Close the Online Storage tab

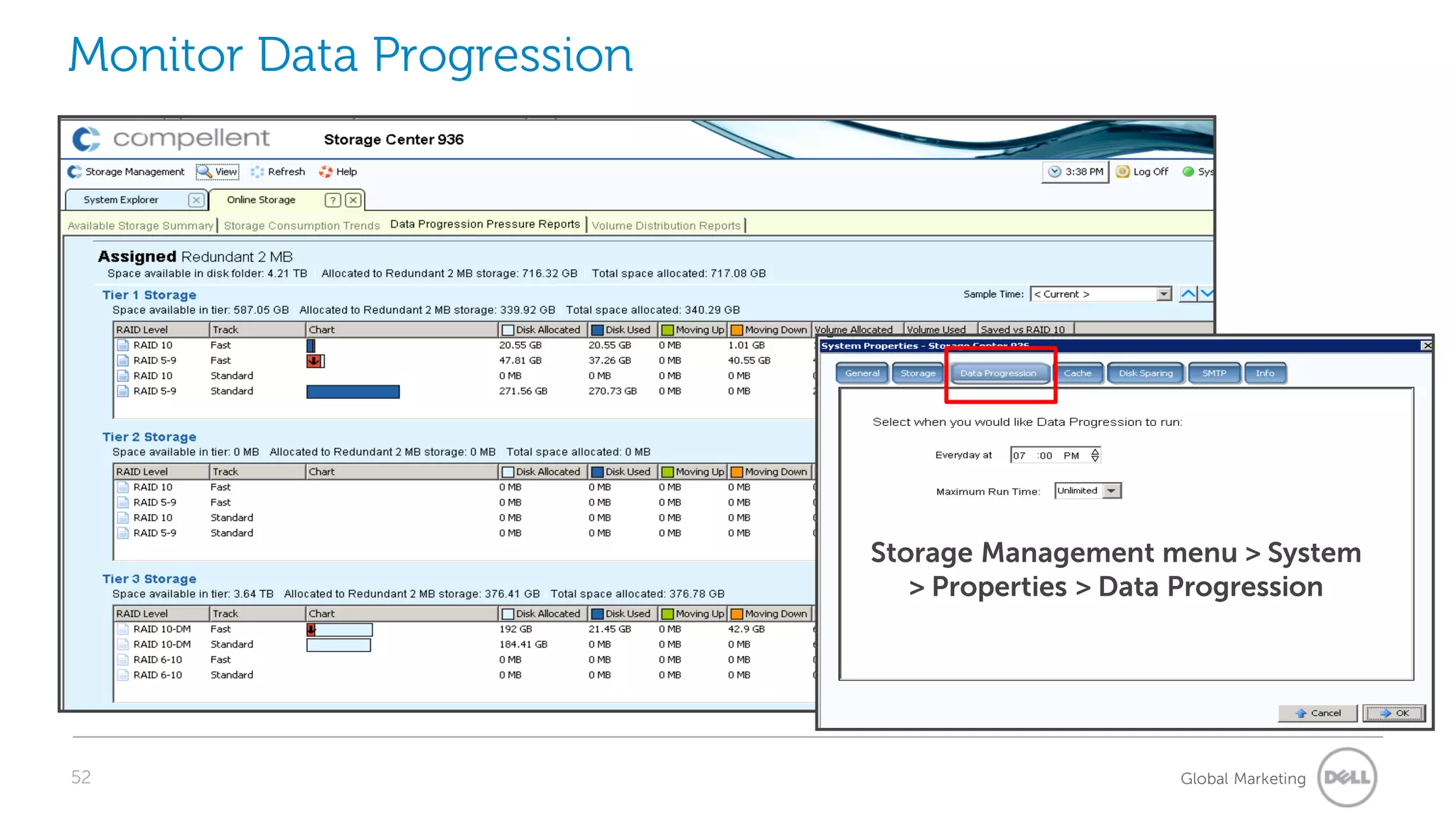pyautogui.click(x=353, y=200)
